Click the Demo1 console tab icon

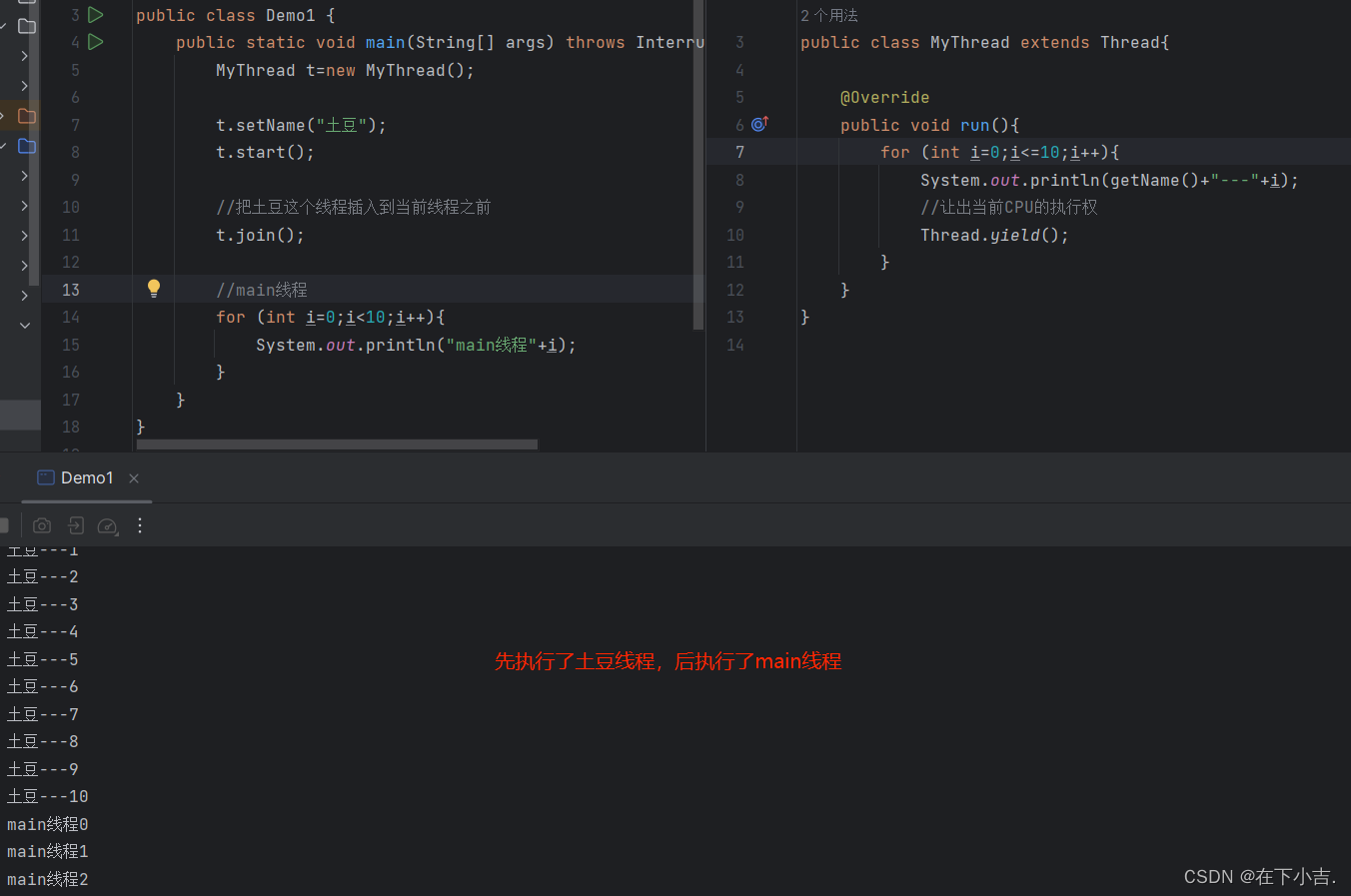(45, 477)
